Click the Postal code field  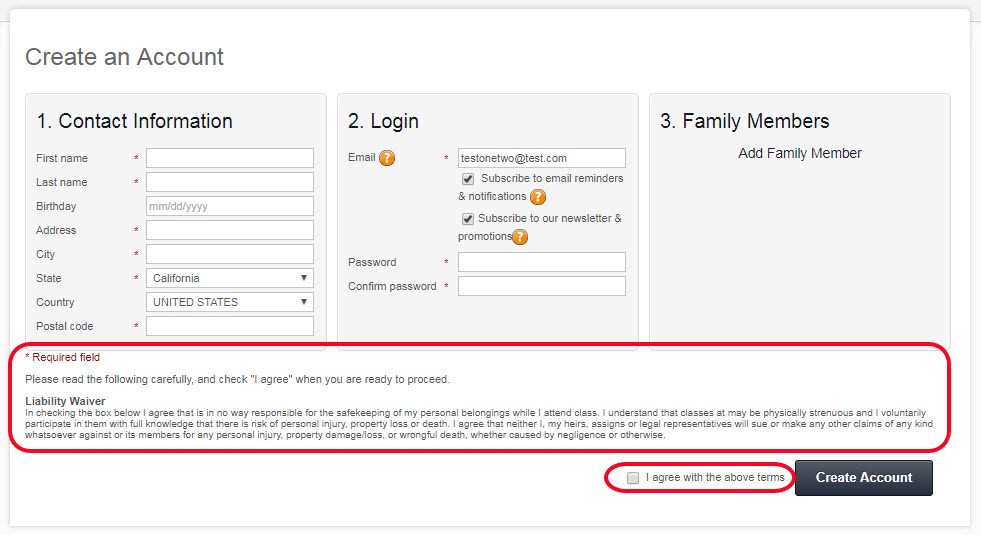(230, 326)
